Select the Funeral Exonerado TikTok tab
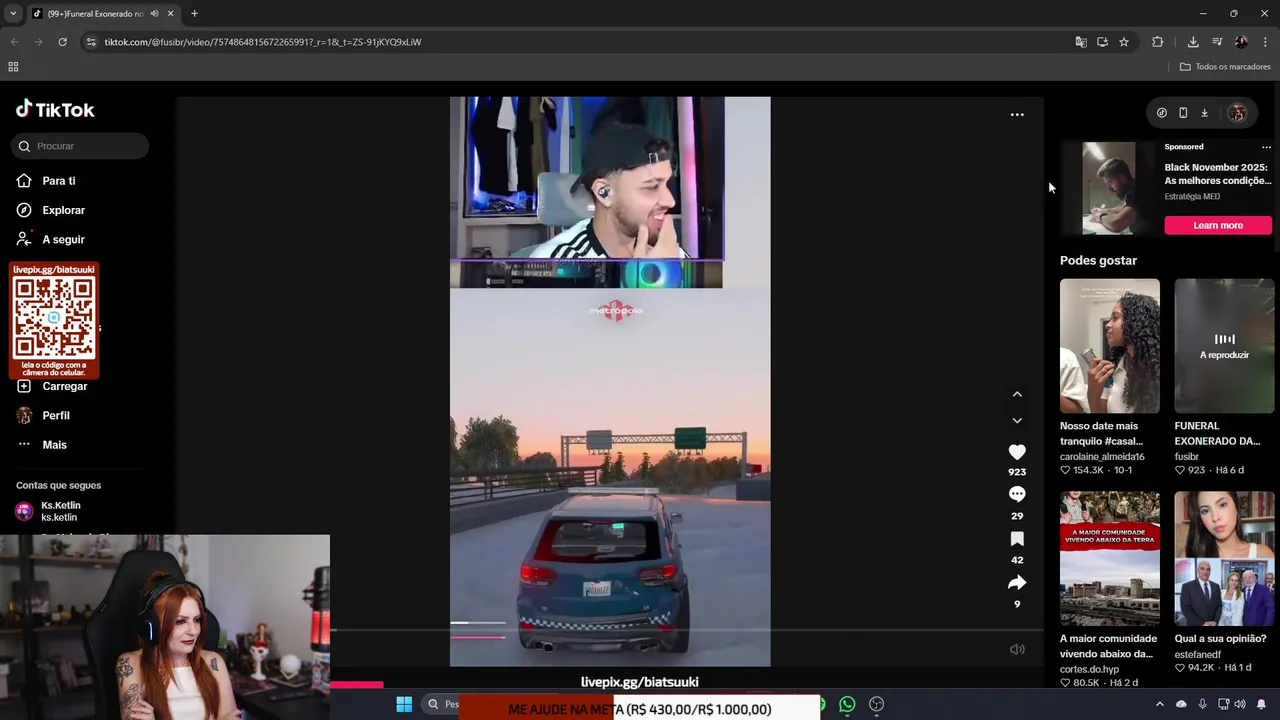Image resolution: width=1280 pixels, height=720 pixels. pos(95,14)
